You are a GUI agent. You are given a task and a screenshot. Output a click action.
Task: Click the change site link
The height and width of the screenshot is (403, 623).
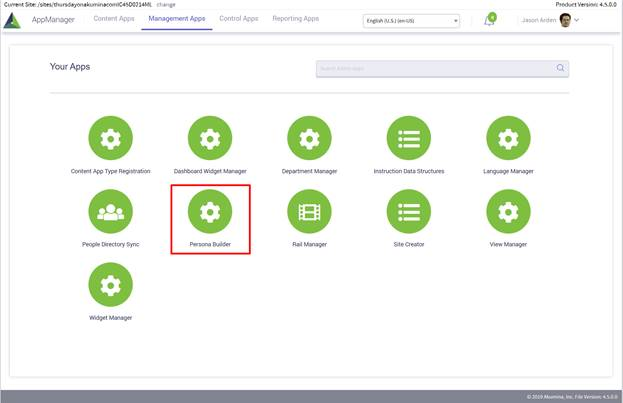[166, 4]
